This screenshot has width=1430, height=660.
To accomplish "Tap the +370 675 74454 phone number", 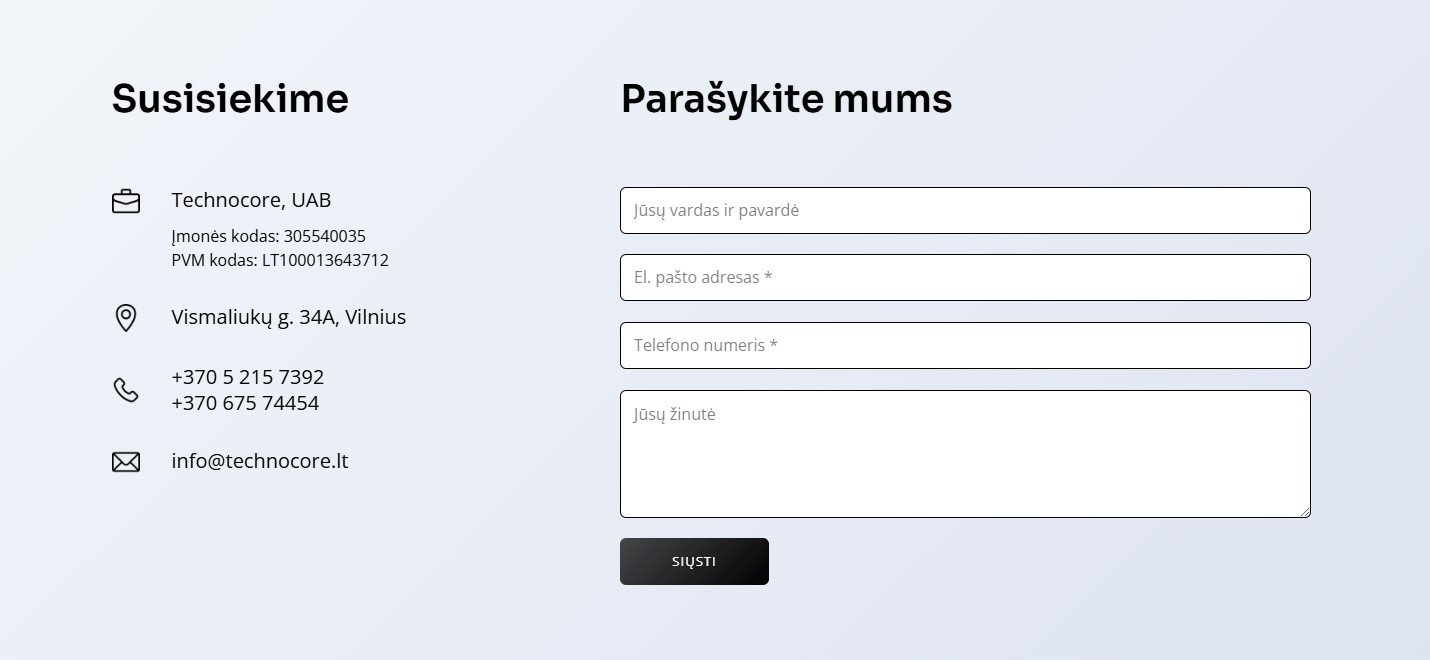I will 245,403.
